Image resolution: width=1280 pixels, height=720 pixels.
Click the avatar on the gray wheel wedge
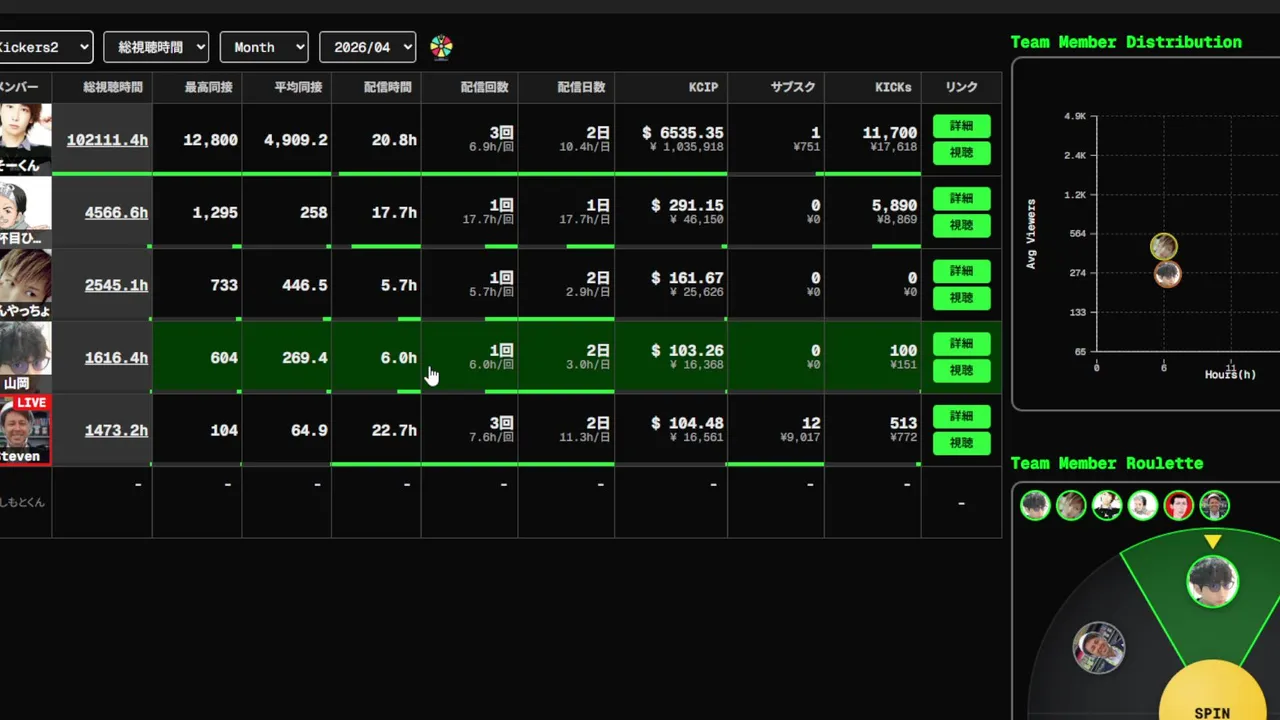1099,648
